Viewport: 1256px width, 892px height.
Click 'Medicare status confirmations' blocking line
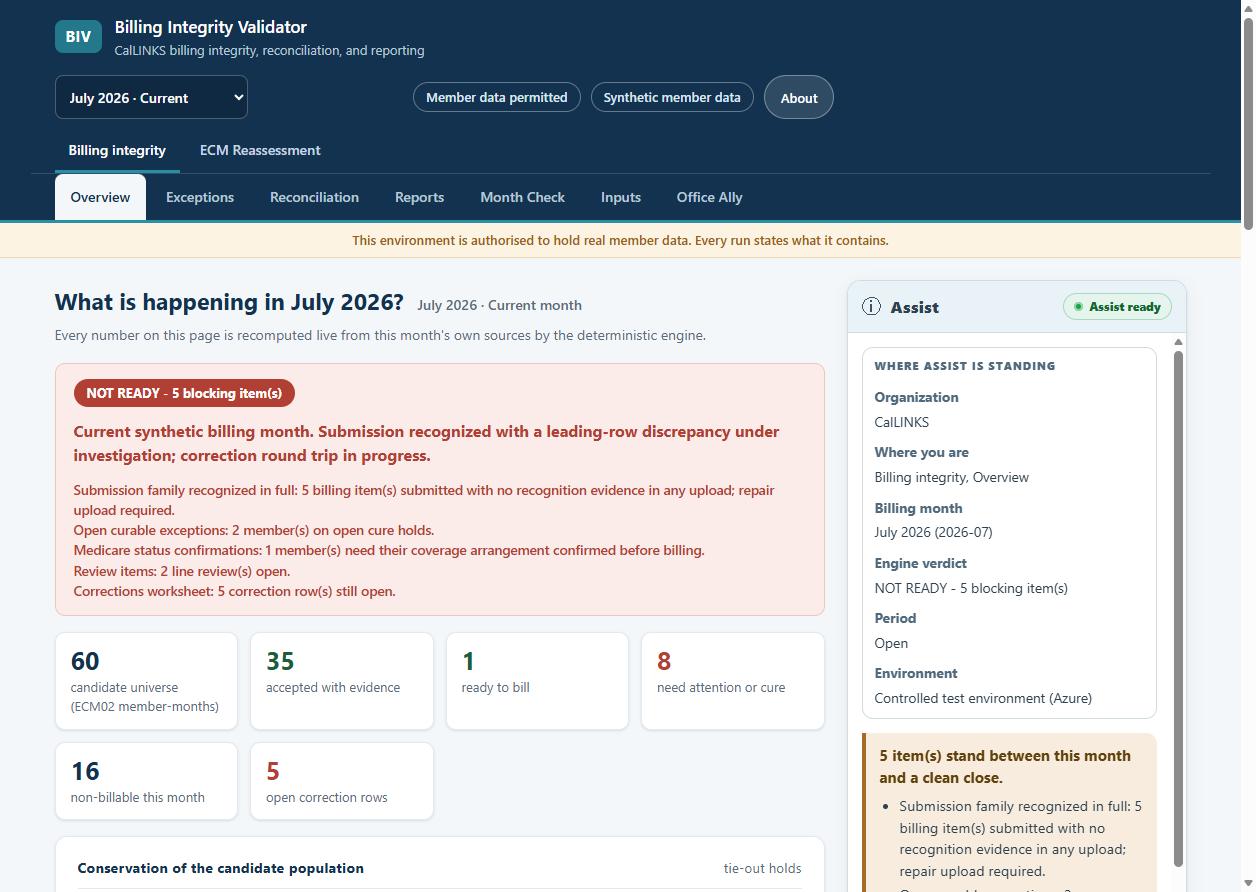pos(389,550)
